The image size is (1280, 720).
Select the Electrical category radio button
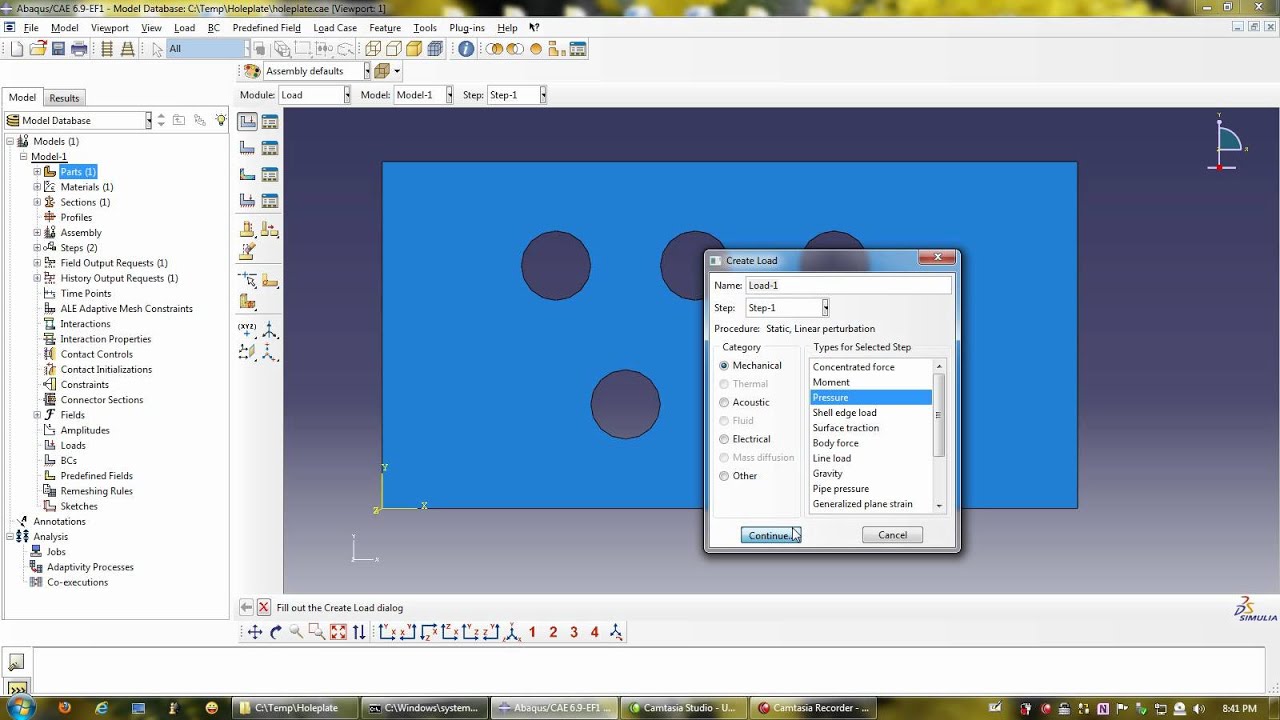point(724,439)
